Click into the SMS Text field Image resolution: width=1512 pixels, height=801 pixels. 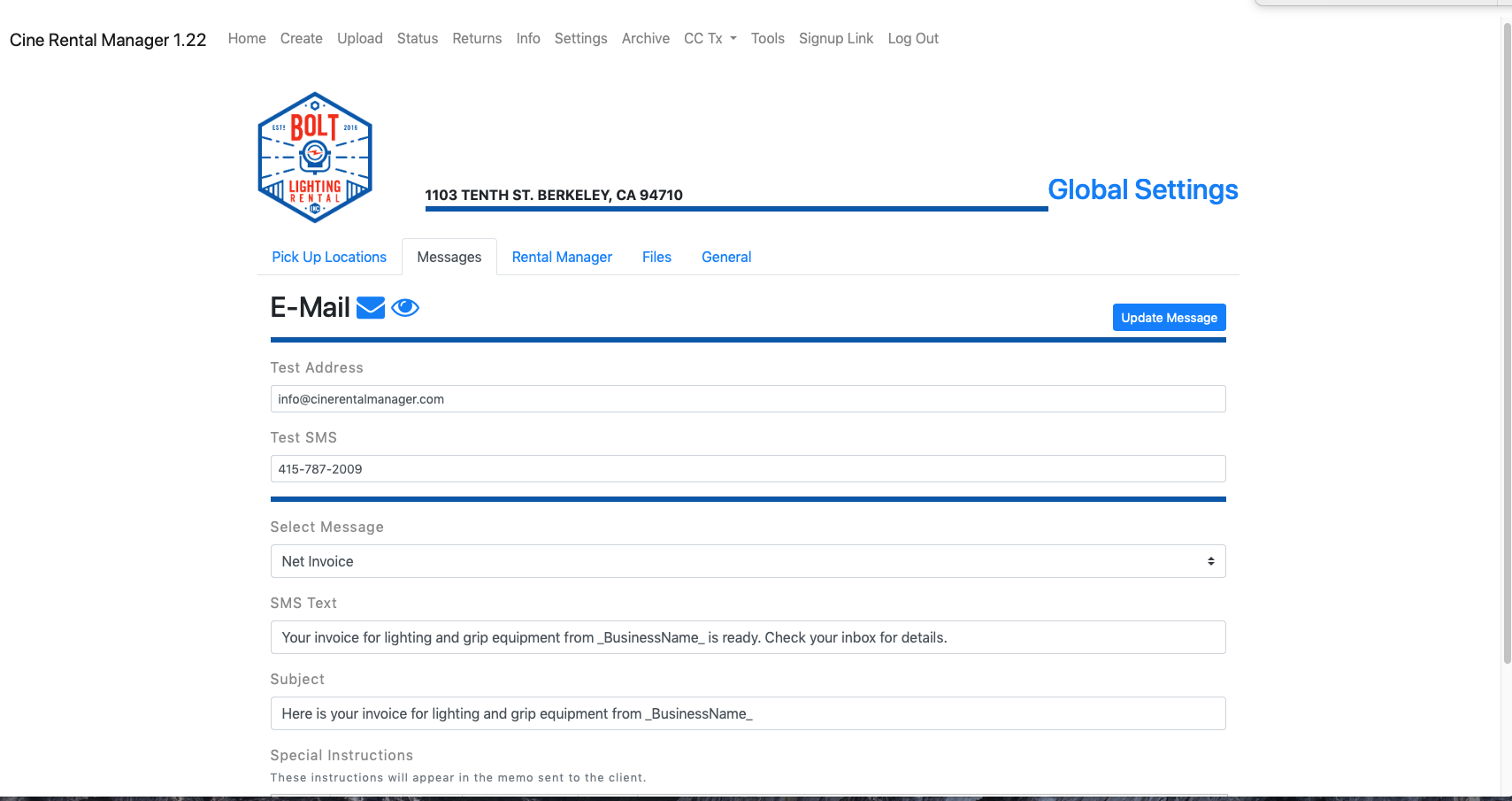pos(748,637)
